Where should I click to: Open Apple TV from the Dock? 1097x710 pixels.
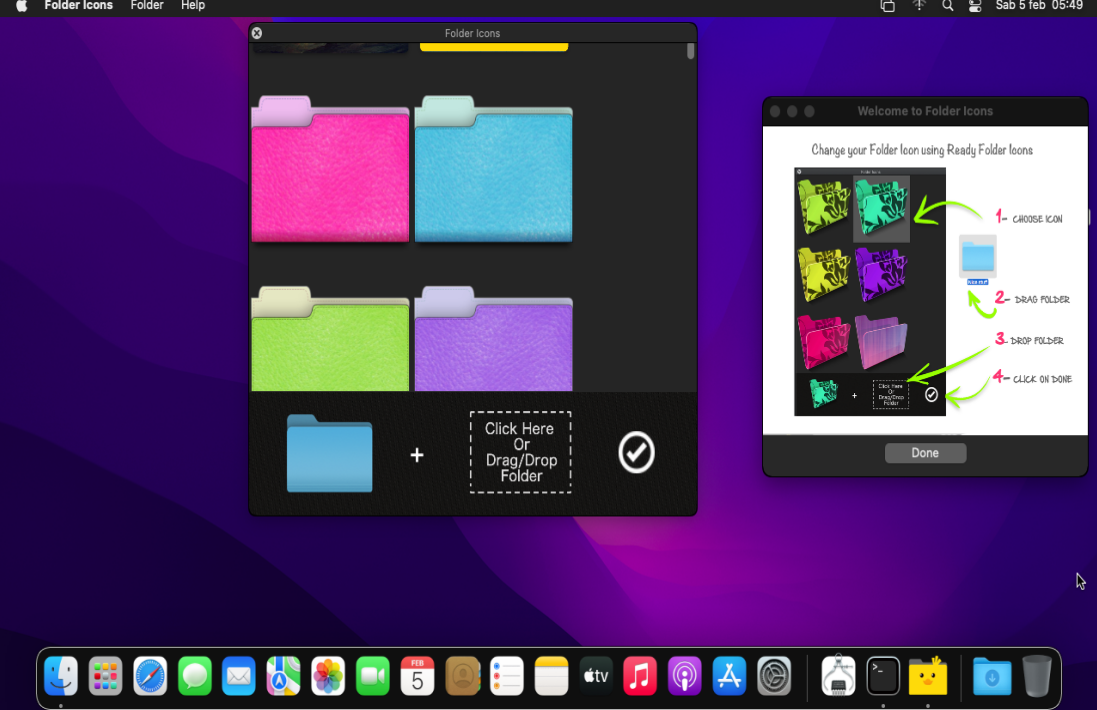[x=596, y=676]
